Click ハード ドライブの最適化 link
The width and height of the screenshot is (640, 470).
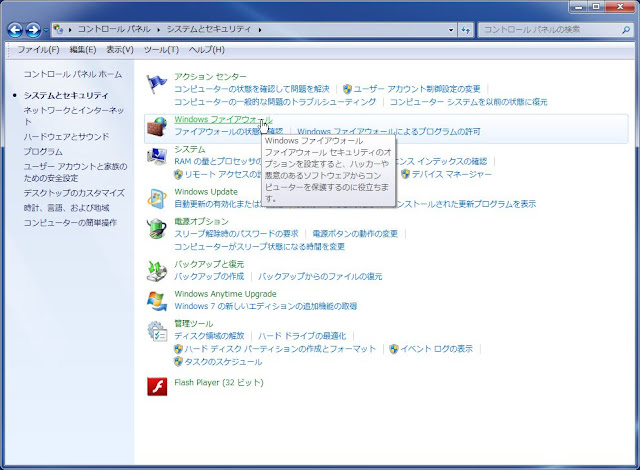click(x=302, y=336)
